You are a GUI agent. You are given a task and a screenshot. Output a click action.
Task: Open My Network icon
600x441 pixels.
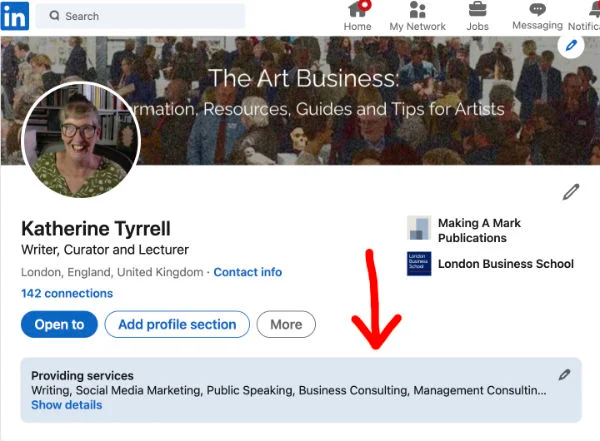(418, 10)
